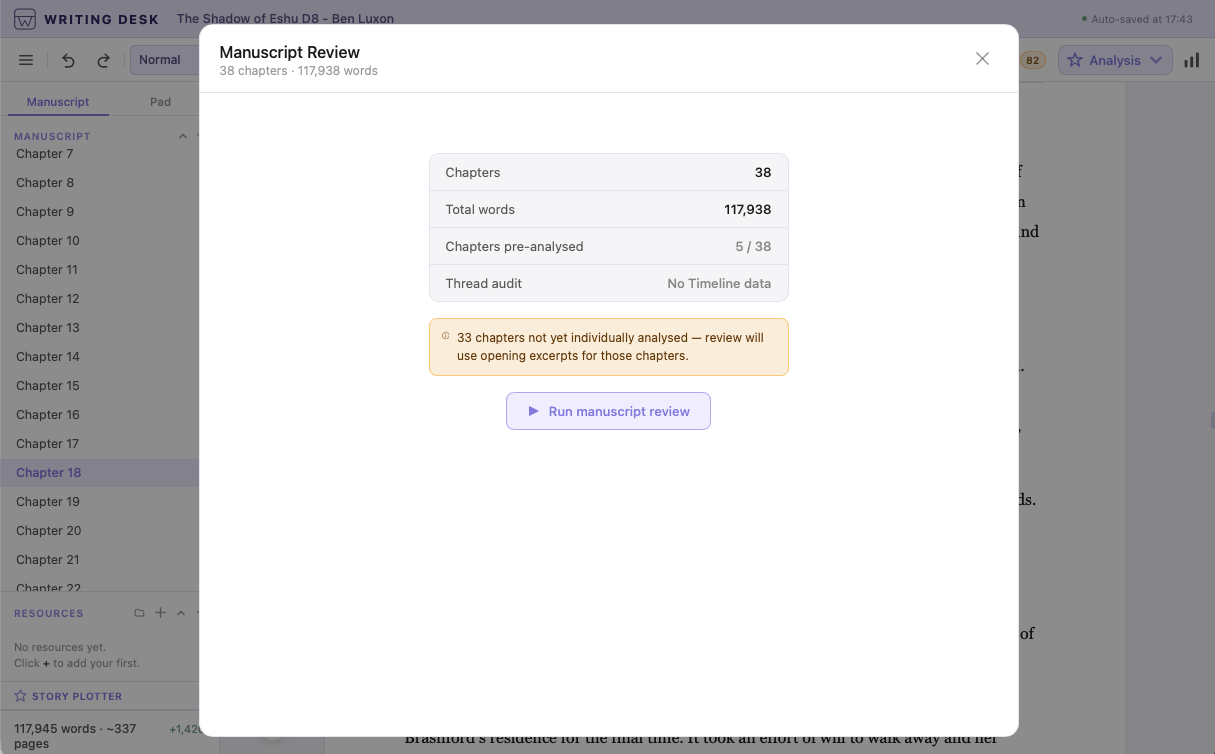Select Chapter 16 in the manuscript list
Viewport: 1215px width, 754px height.
click(x=100, y=415)
